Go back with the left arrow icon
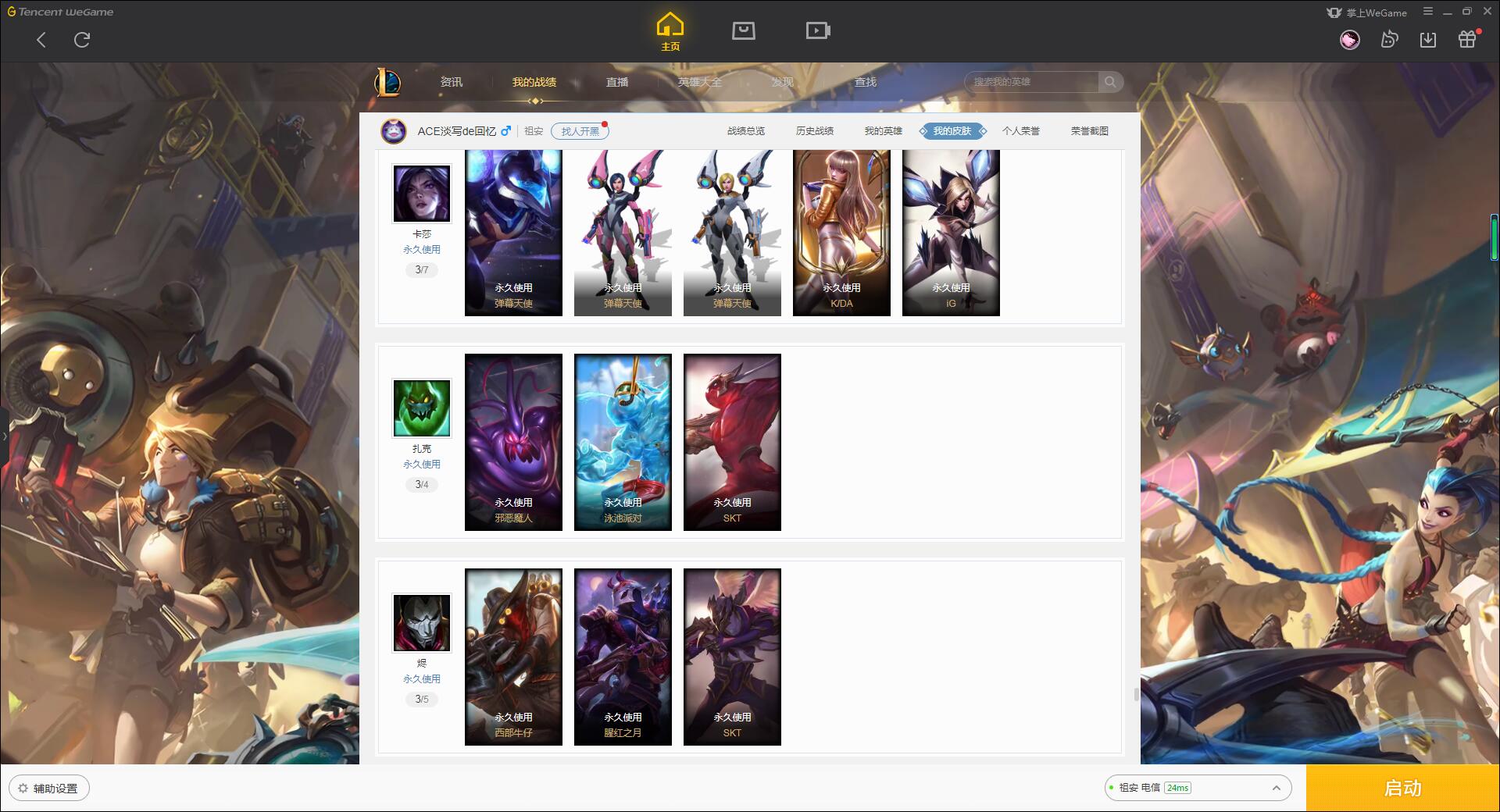Viewport: 1500px width, 812px height. pyautogui.click(x=41, y=40)
